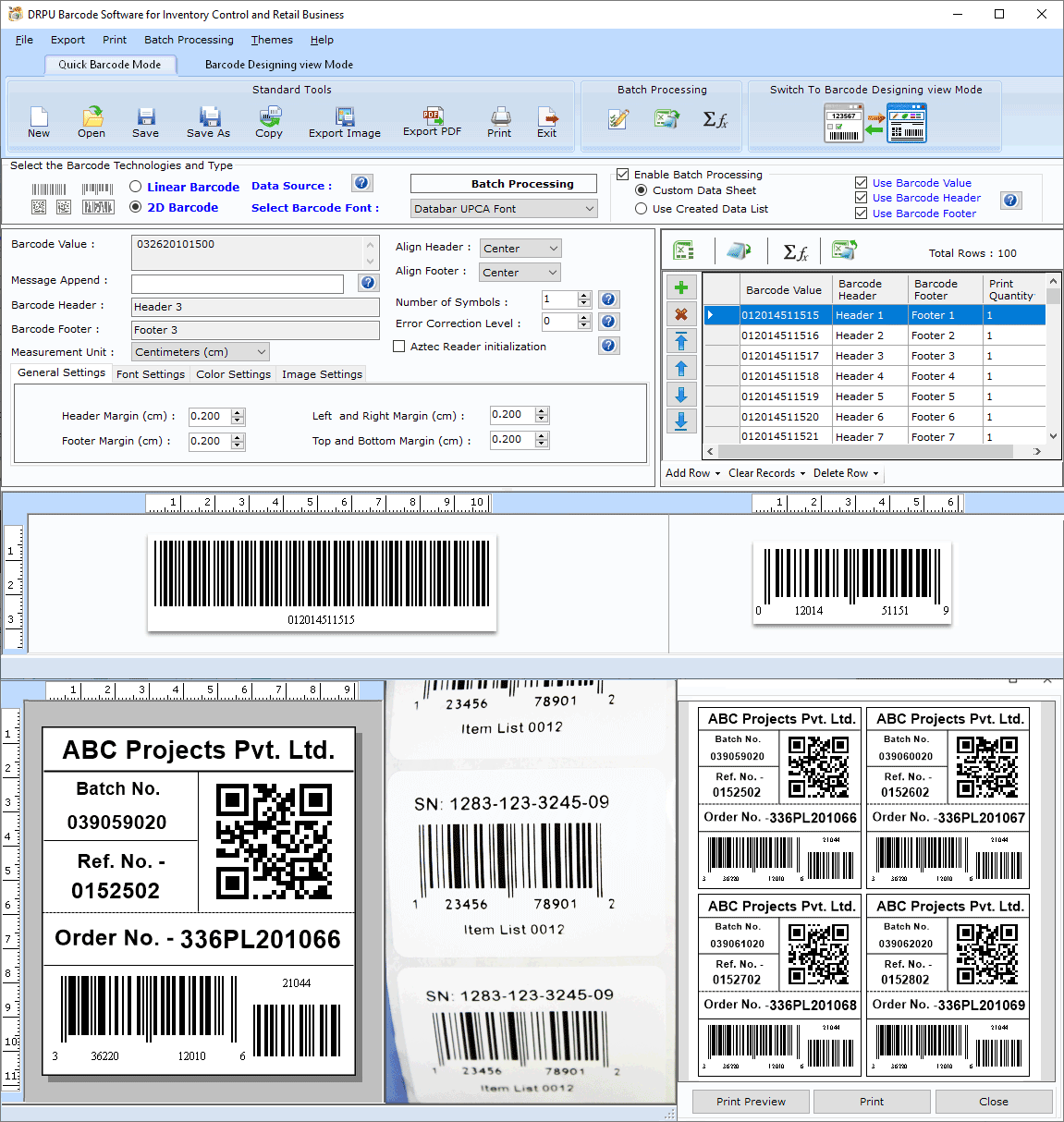Expand the Clear Records dropdown
Image resolution: width=1064 pixels, height=1122 pixels.
(x=766, y=473)
